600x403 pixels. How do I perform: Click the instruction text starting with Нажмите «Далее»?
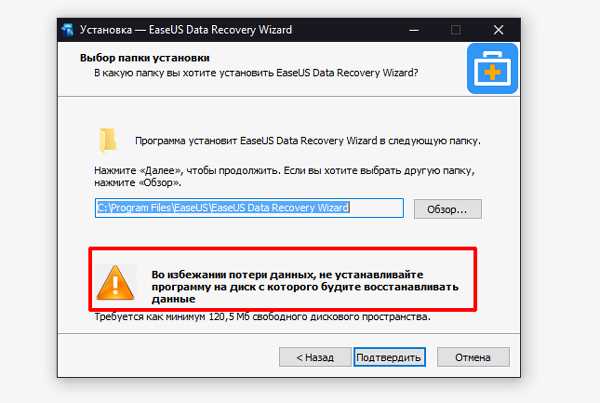[284, 176]
